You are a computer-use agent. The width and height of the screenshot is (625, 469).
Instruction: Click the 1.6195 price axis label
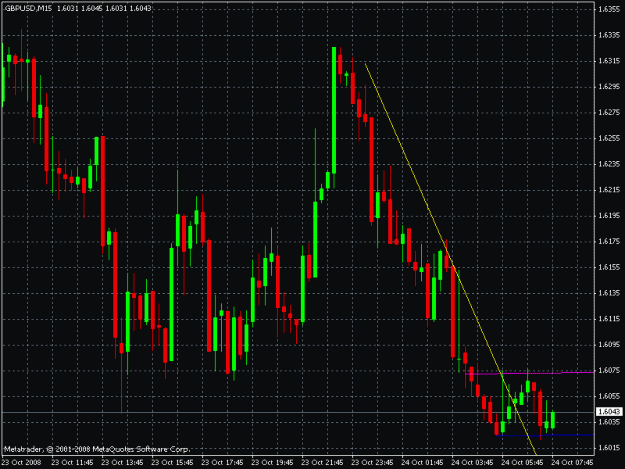pos(609,215)
